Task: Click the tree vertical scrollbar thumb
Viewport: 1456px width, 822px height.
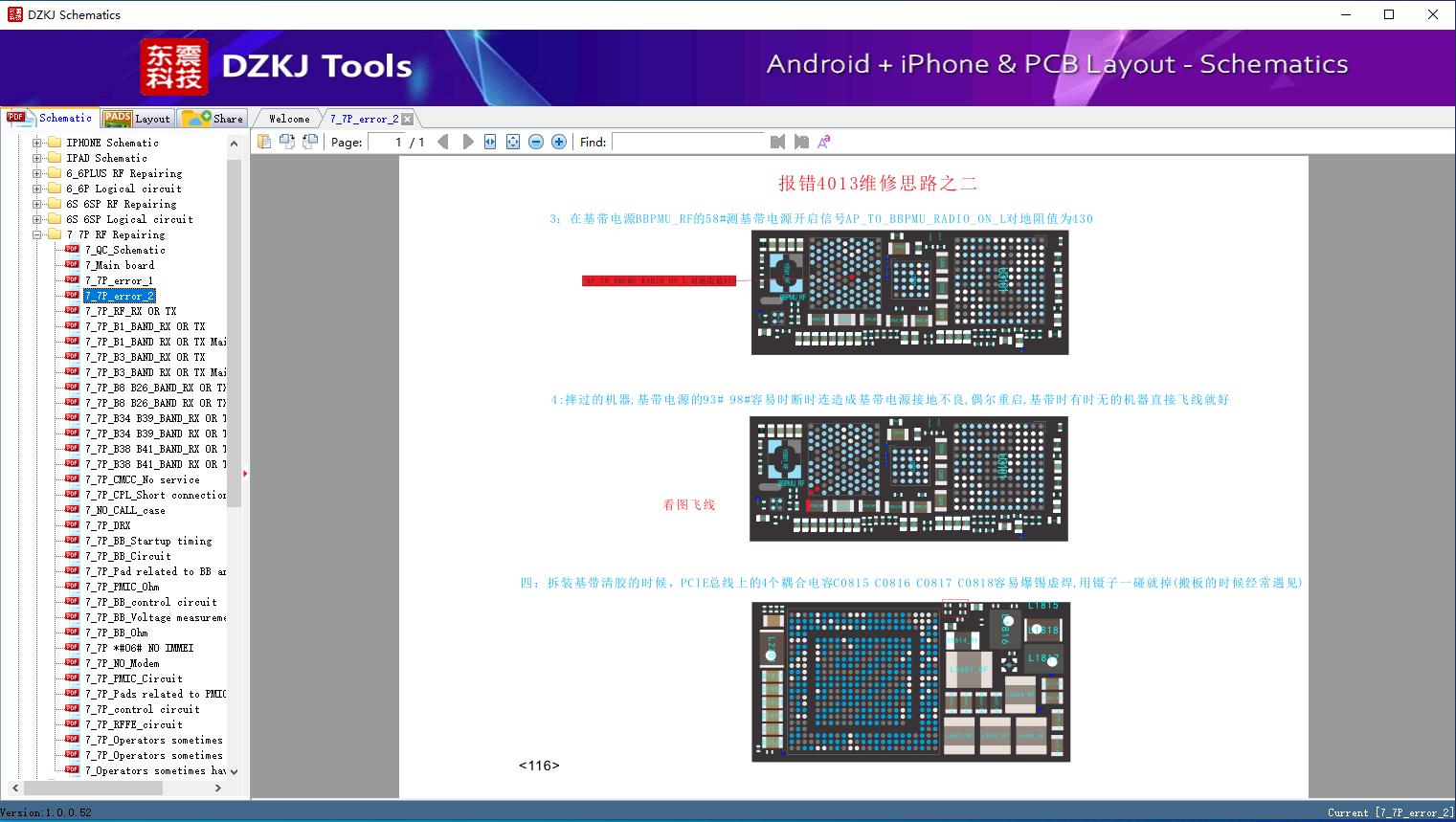Action: tap(235, 333)
